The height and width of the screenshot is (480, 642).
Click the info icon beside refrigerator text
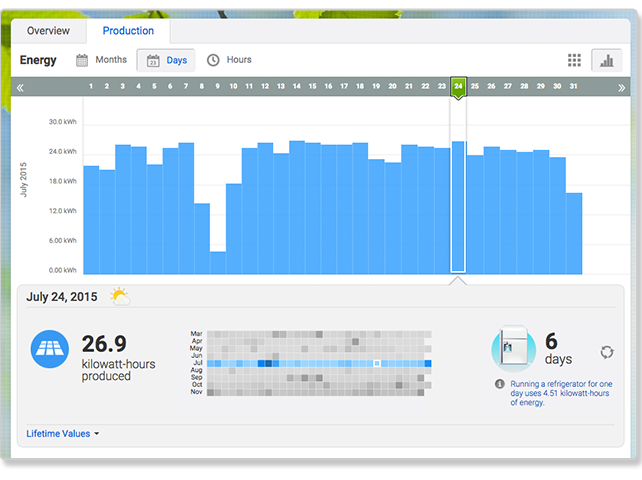point(500,384)
